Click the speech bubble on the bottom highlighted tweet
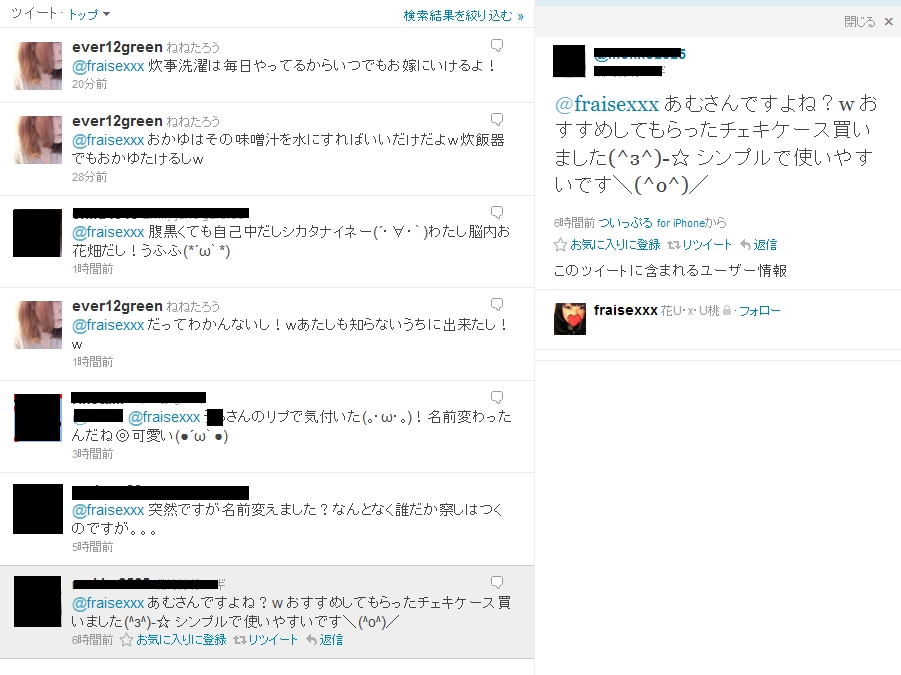 pyautogui.click(x=497, y=583)
